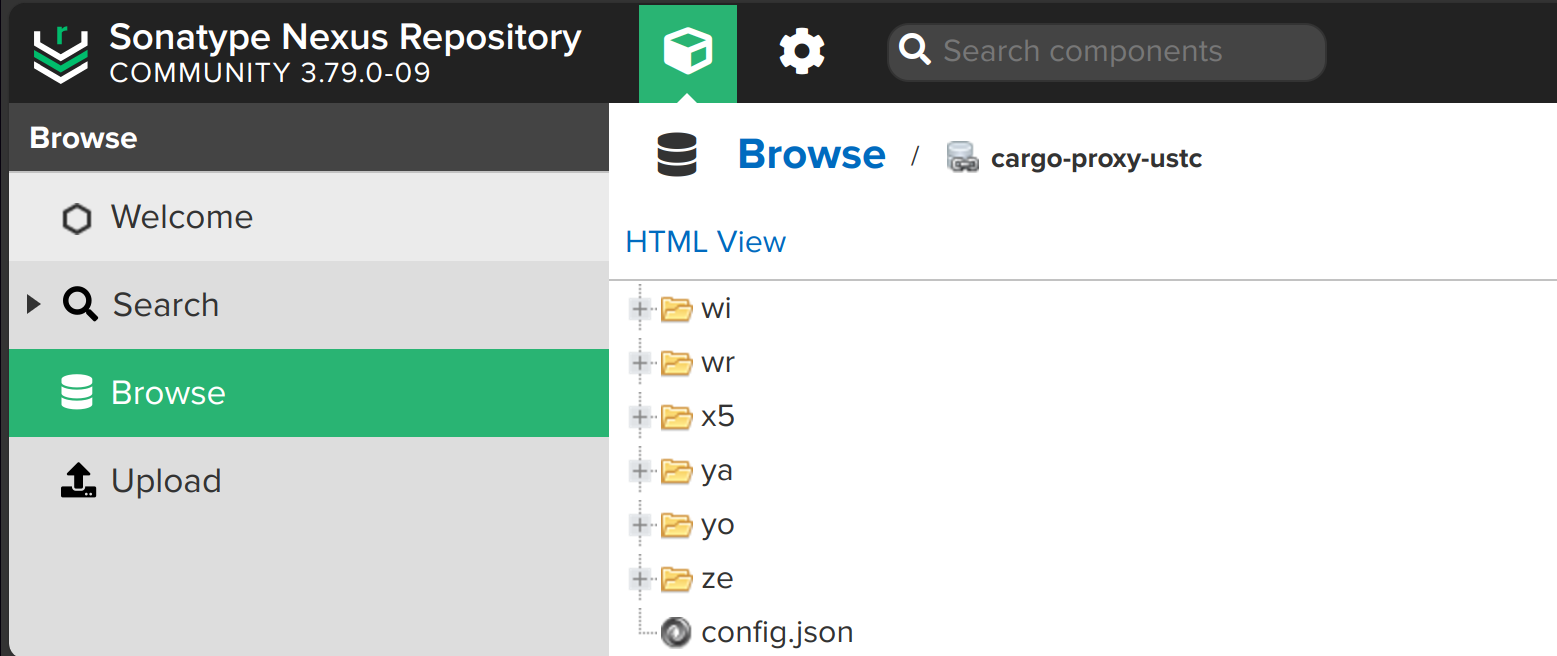Select the Browse item in sidebar
This screenshot has width=1557, height=656.
(x=309, y=393)
